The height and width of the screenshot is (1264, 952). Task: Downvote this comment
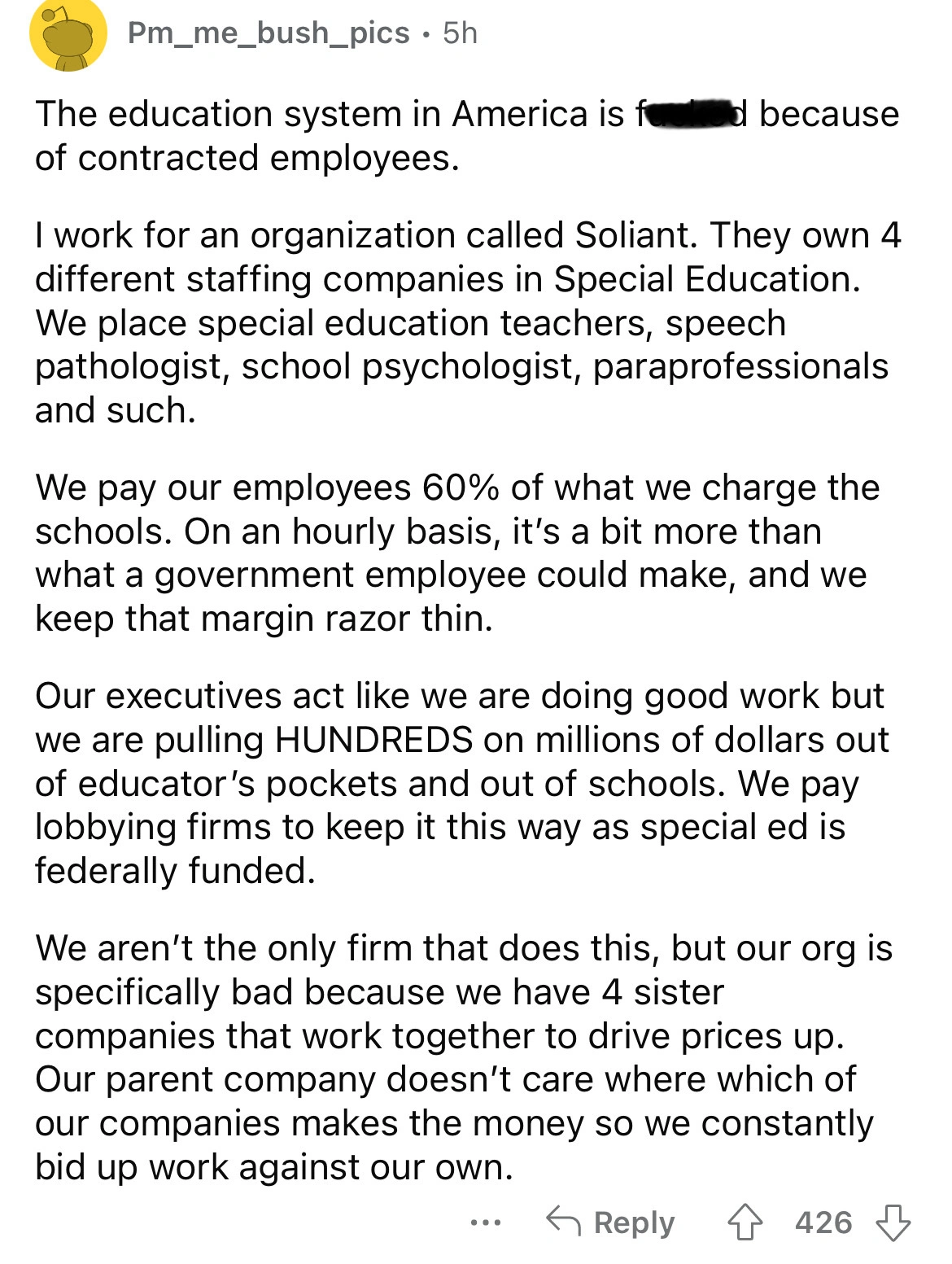pyautogui.click(x=893, y=1222)
